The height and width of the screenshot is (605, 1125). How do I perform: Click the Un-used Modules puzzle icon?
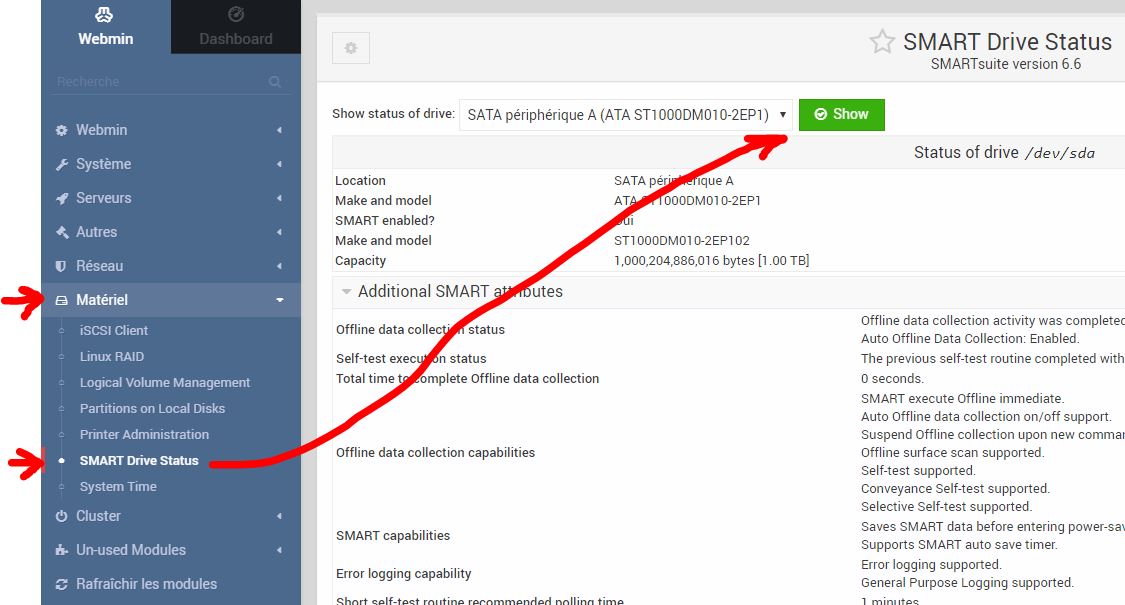[x=62, y=550]
